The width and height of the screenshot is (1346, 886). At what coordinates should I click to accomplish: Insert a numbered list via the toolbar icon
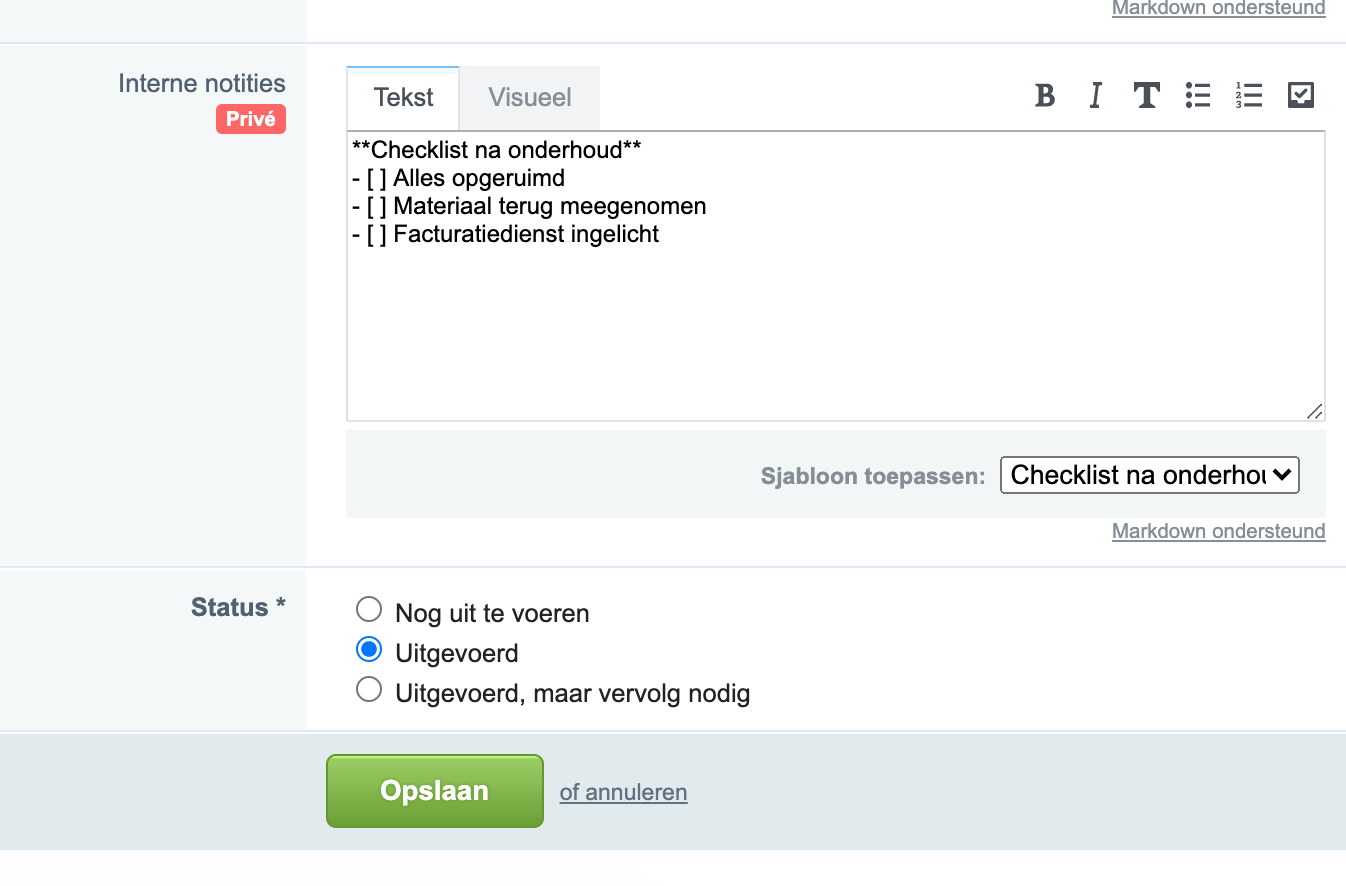coord(1249,95)
